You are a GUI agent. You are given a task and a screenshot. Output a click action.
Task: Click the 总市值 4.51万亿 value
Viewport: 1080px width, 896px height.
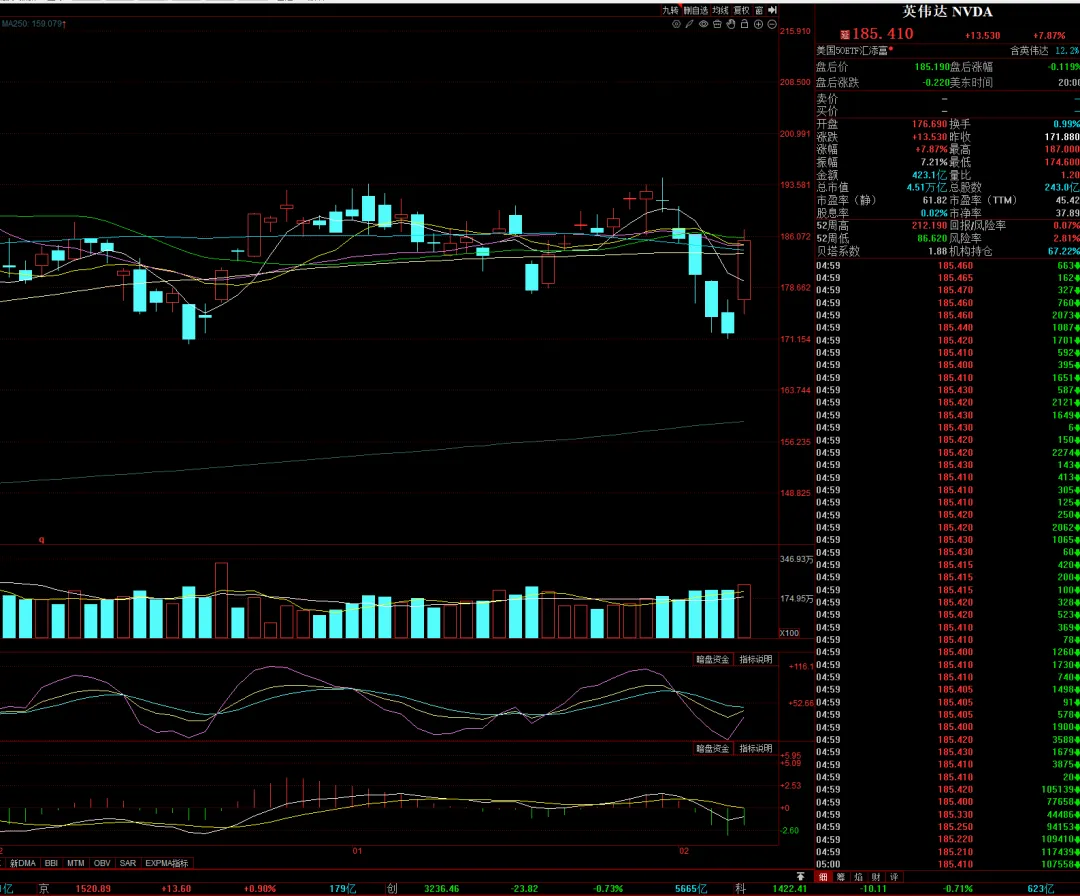[926, 187]
